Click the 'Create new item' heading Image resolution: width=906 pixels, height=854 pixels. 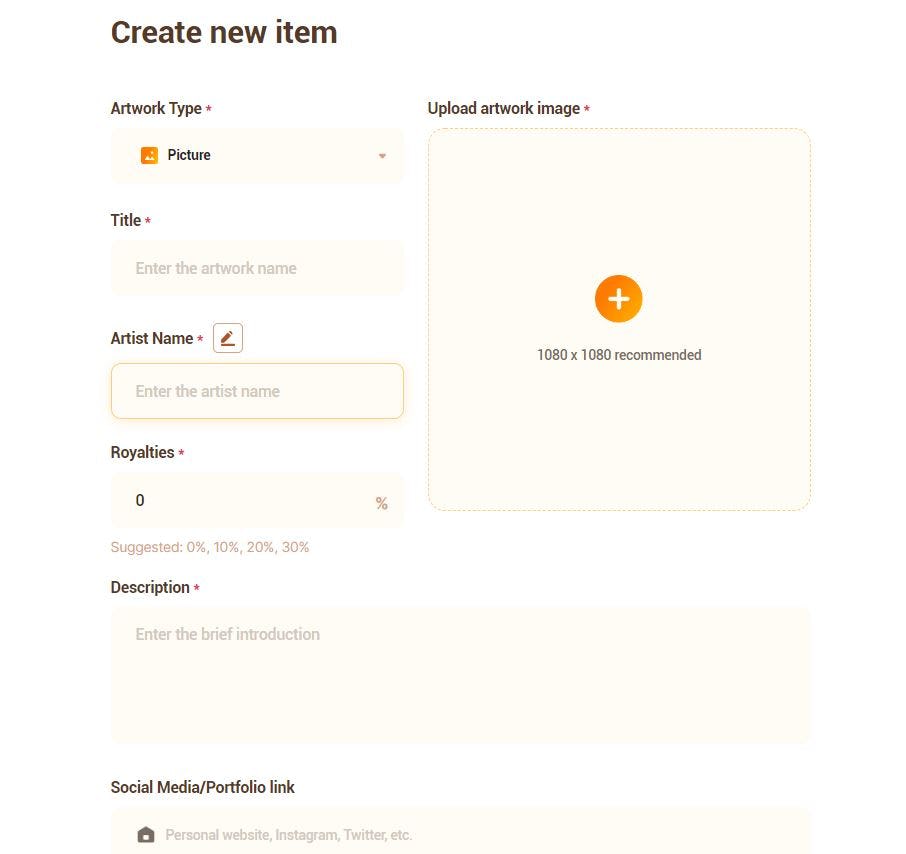pyautogui.click(x=224, y=32)
